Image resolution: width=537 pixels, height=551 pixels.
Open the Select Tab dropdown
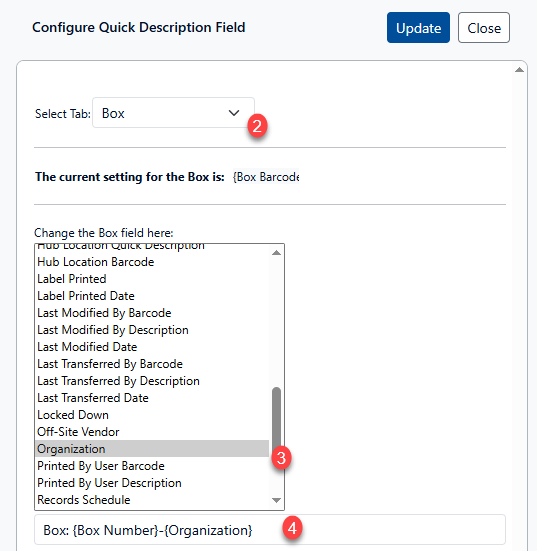tap(173, 113)
